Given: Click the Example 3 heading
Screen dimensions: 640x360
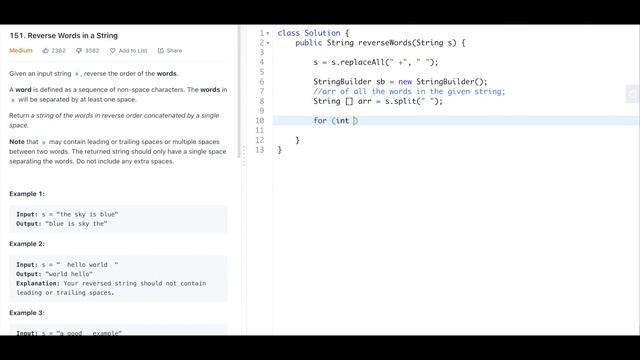Looking at the screenshot, I should tap(27, 313).
